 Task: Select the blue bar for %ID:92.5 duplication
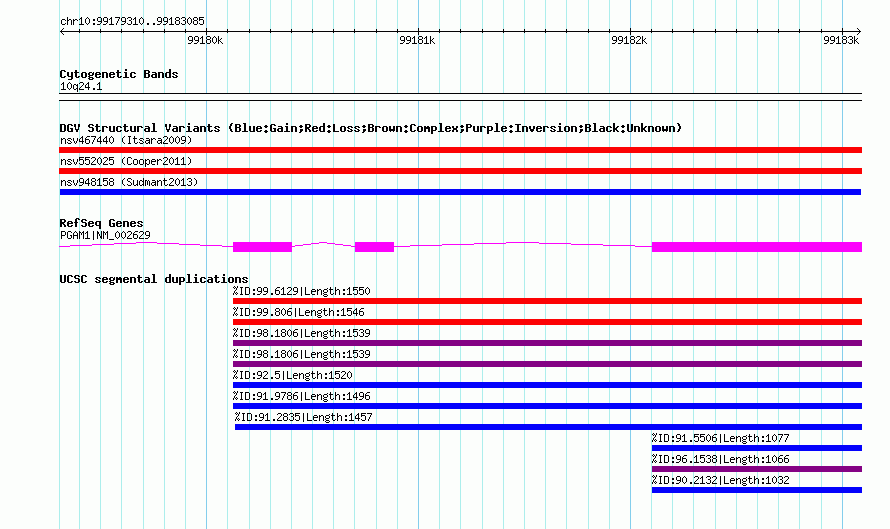[x=547, y=385]
